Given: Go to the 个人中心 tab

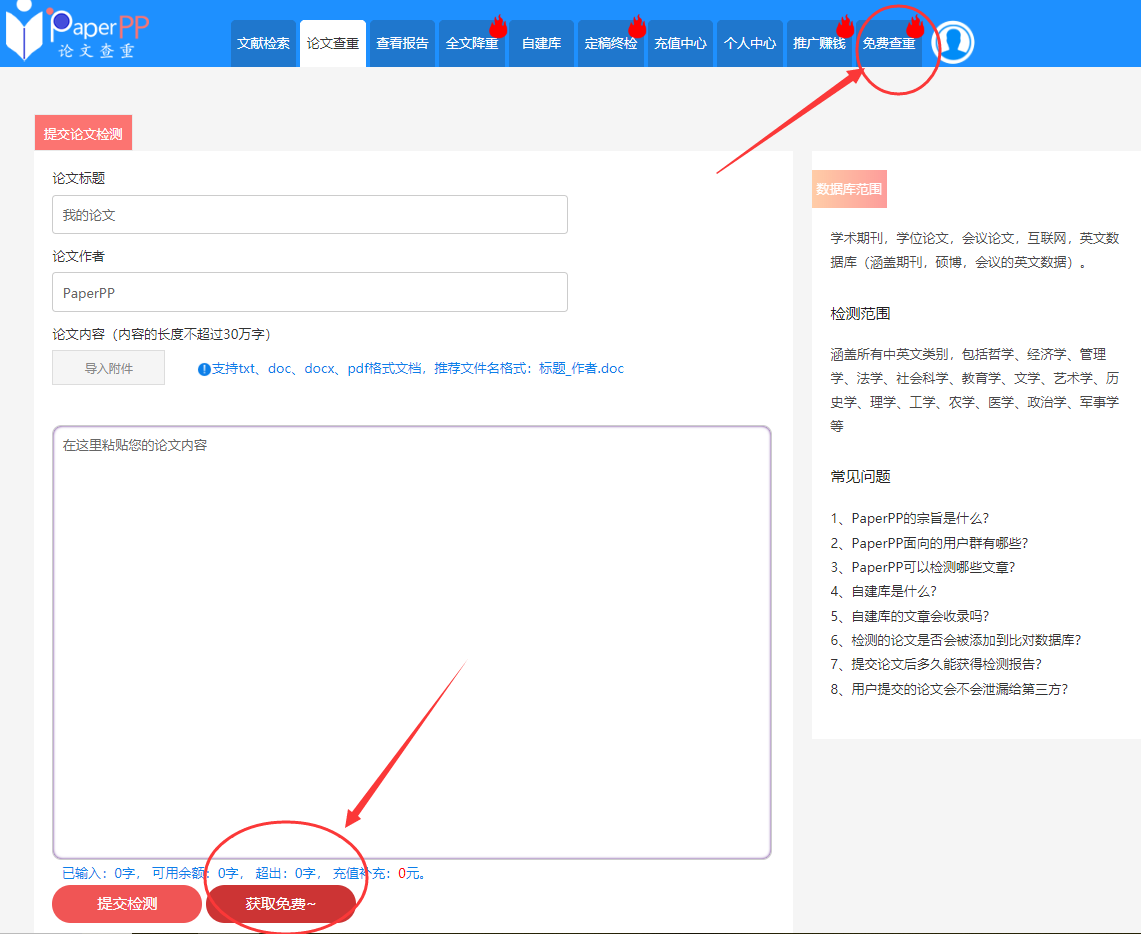Looking at the screenshot, I should 750,44.
